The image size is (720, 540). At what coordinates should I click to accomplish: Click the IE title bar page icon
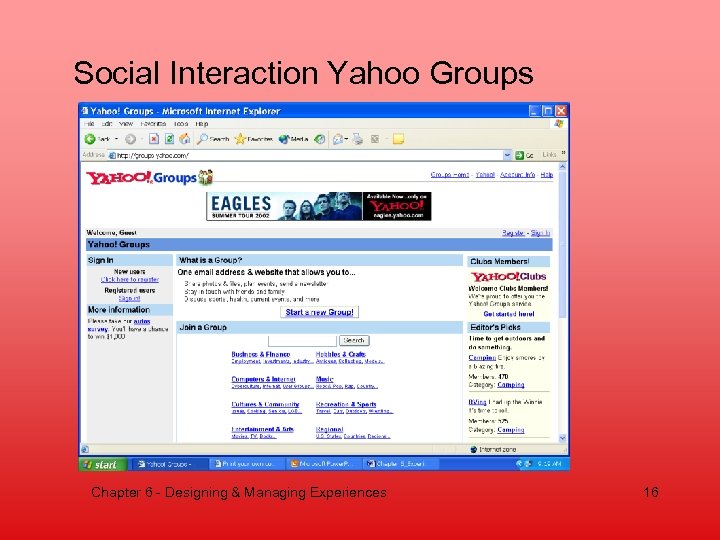pyautogui.click(x=84, y=111)
